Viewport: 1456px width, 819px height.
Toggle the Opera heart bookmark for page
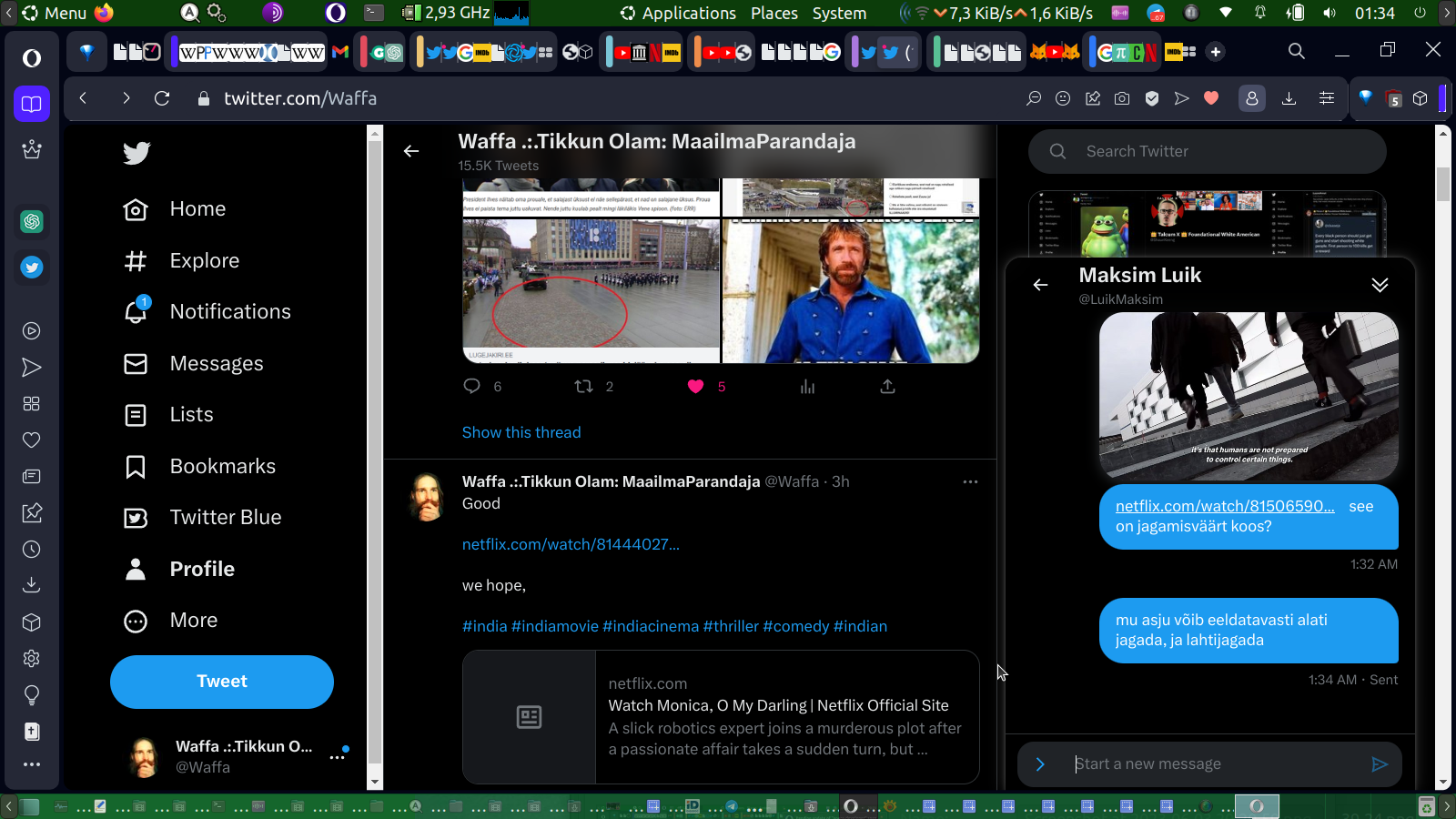(x=1211, y=98)
